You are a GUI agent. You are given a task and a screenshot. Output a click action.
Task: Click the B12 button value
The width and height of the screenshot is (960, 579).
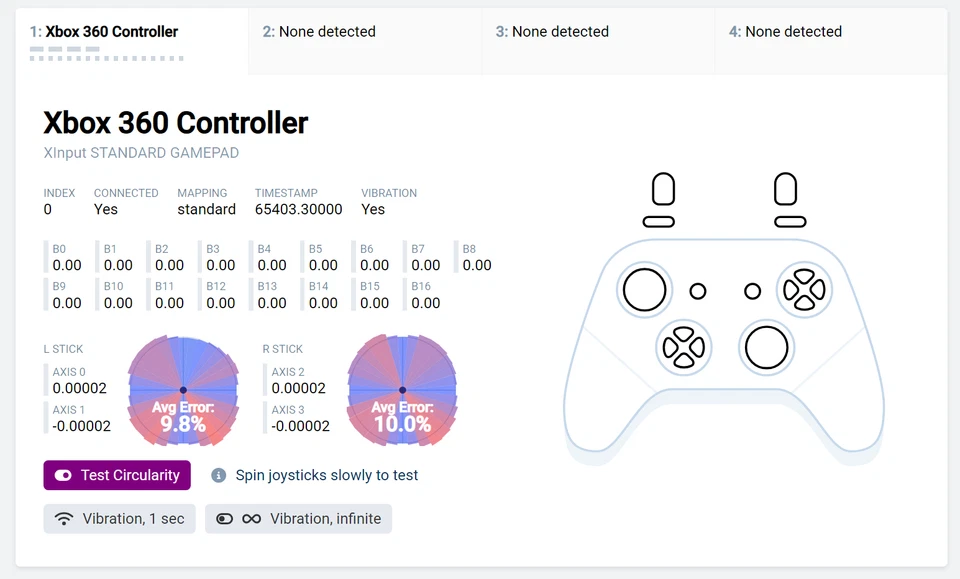coord(220,303)
